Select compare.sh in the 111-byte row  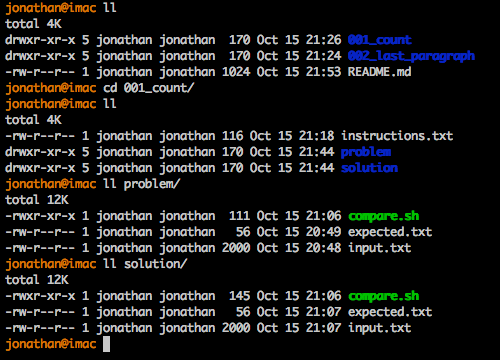[x=383, y=216]
